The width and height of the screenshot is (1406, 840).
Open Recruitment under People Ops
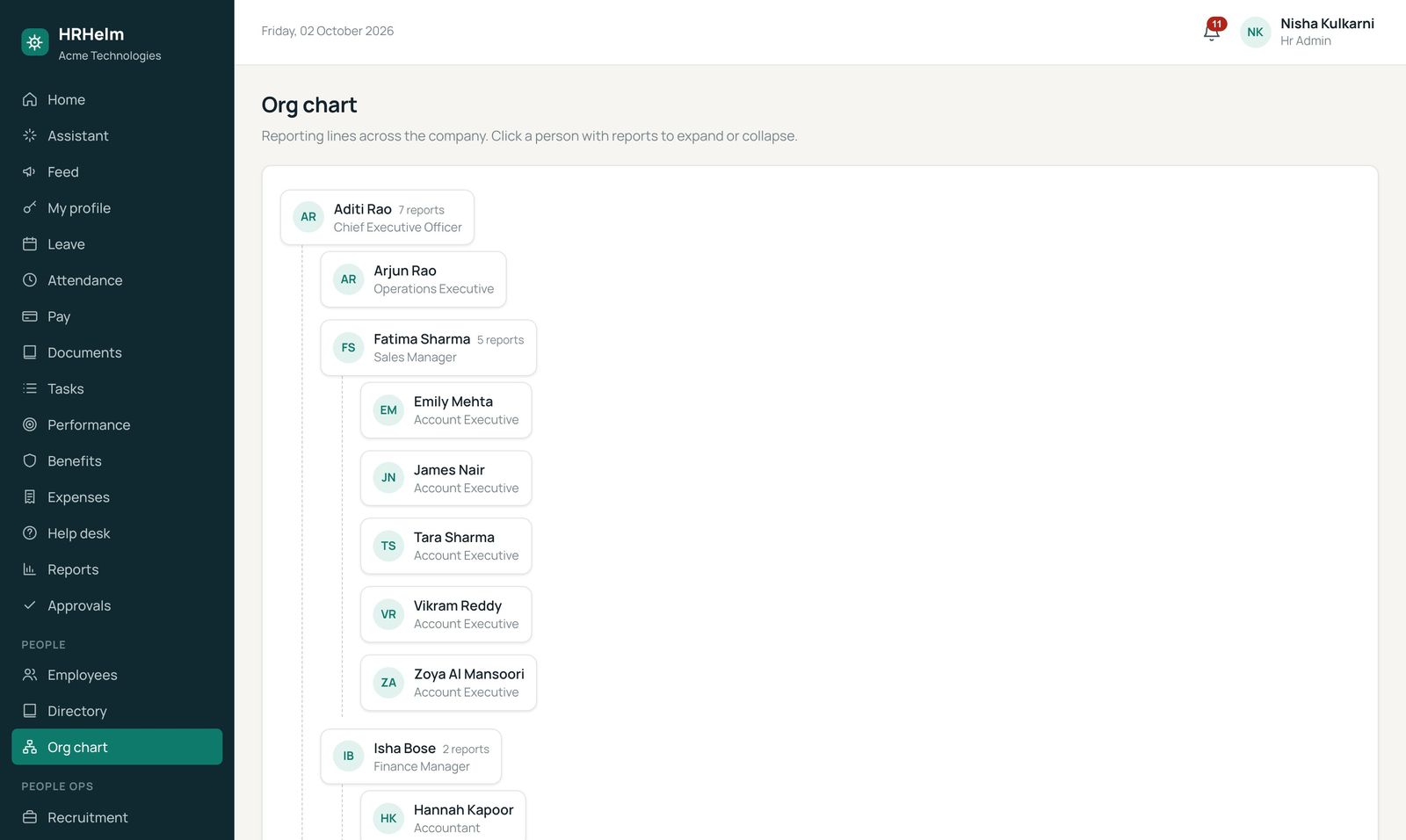[x=117, y=817]
